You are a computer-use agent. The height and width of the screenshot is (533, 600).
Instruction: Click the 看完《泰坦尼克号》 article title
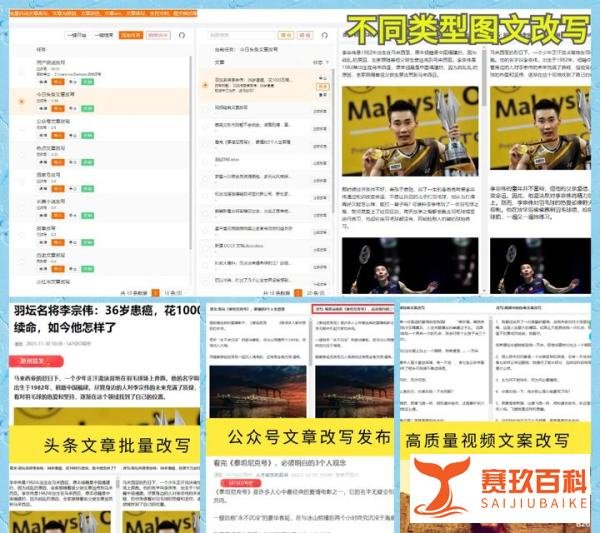[x=280, y=463]
